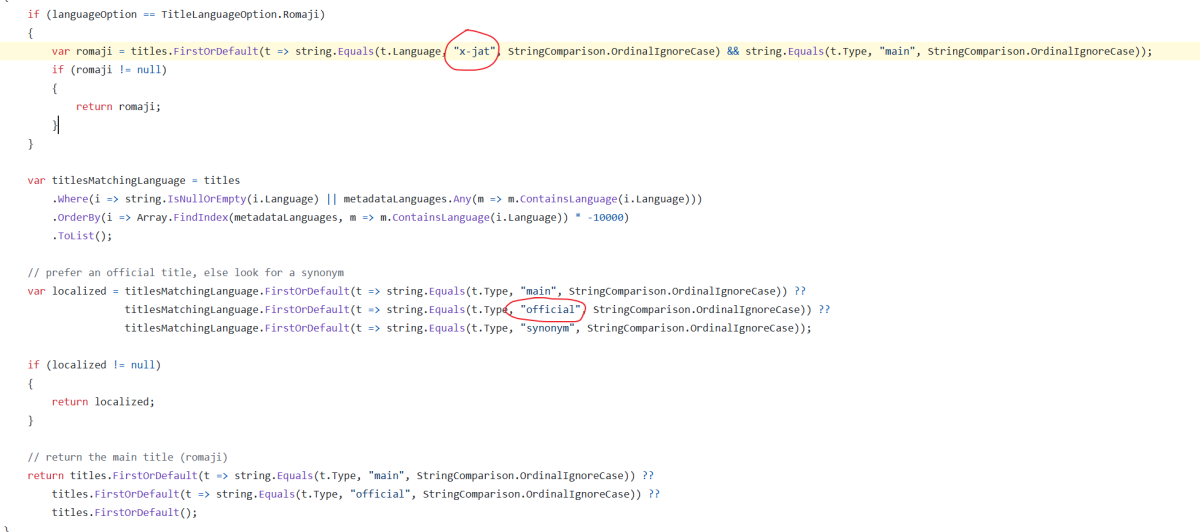Click the -10000 multiplier value

[x=605, y=217]
